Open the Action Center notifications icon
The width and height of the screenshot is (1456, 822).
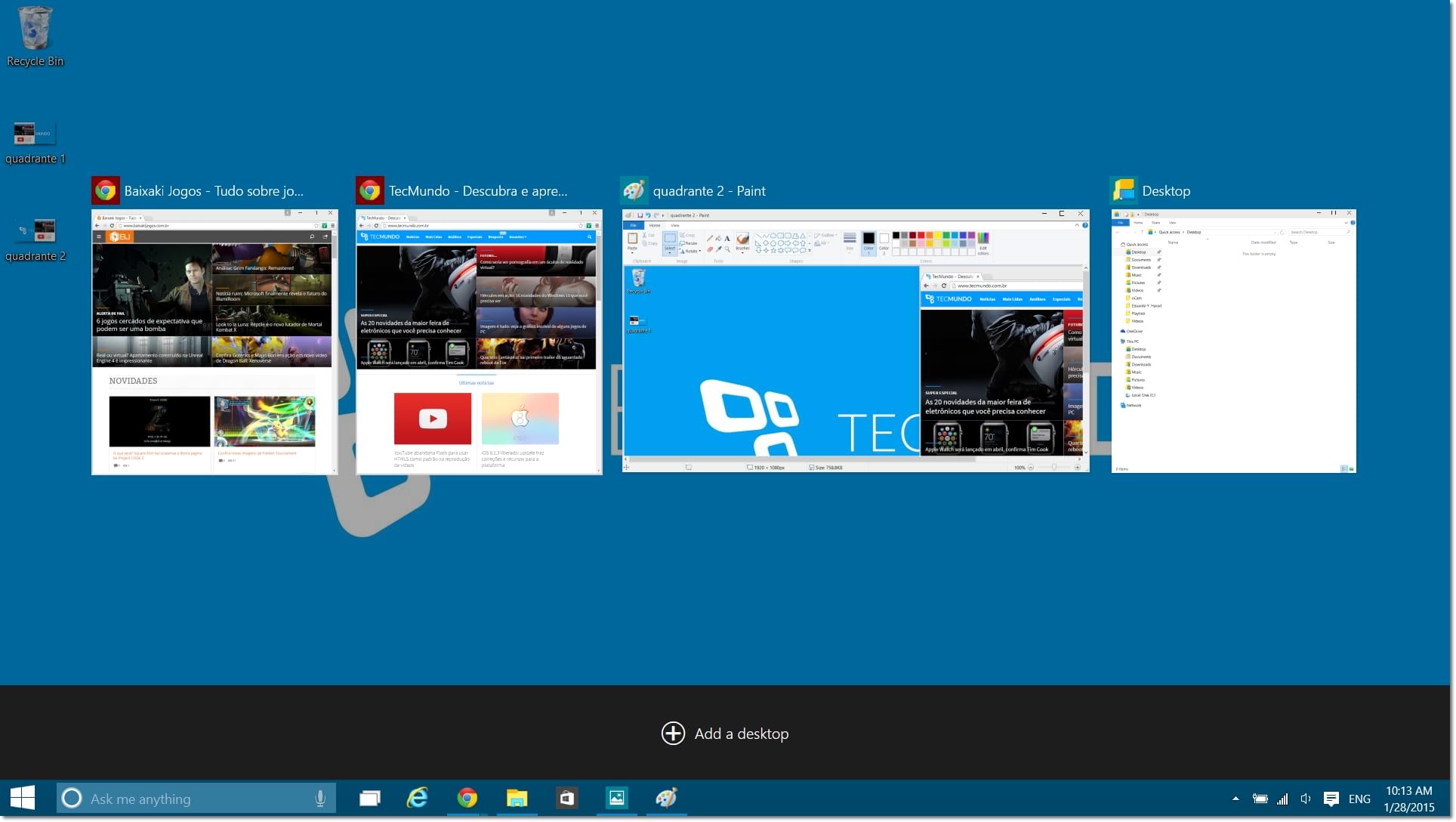click(1331, 799)
